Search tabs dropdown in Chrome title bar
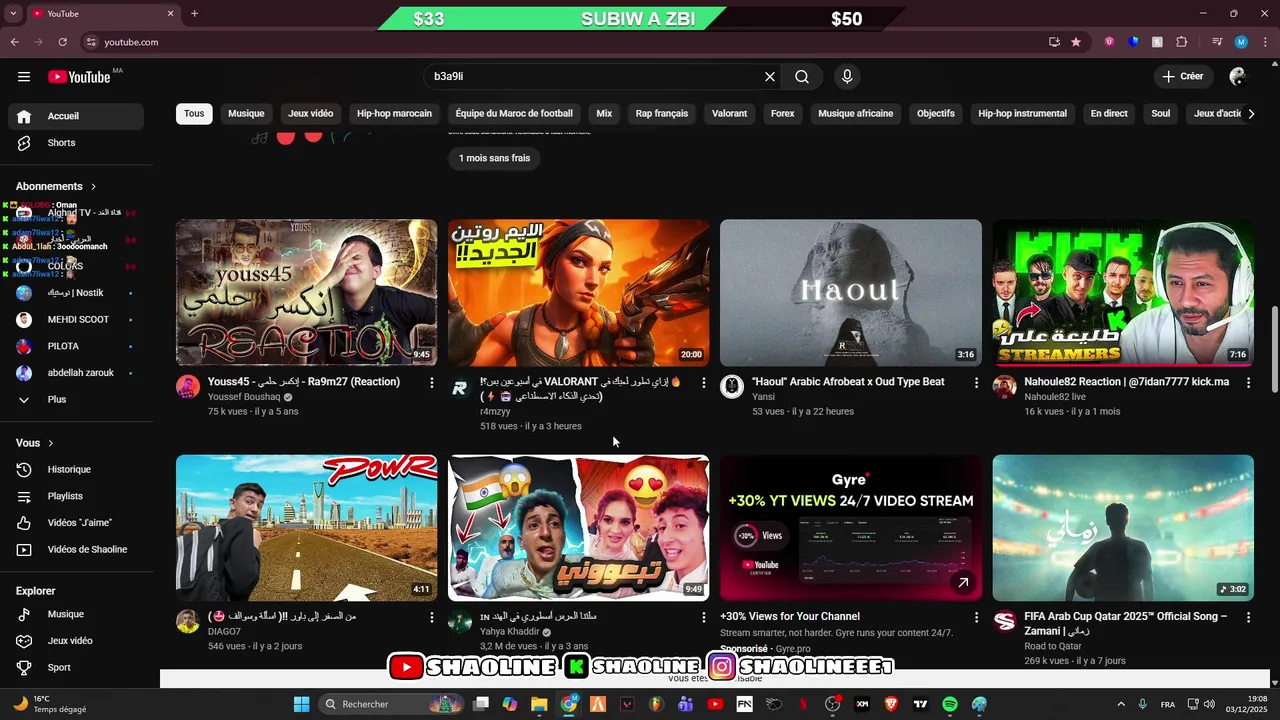Image resolution: width=1280 pixels, height=720 pixels. 13,14
